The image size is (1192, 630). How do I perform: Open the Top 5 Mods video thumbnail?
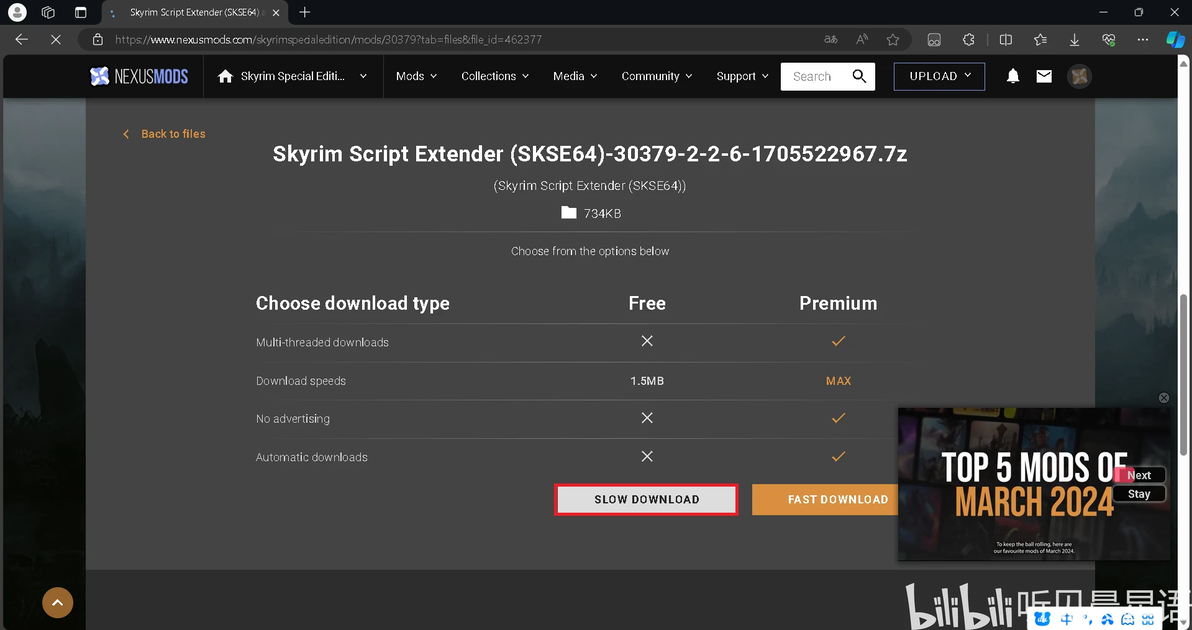click(x=1034, y=484)
